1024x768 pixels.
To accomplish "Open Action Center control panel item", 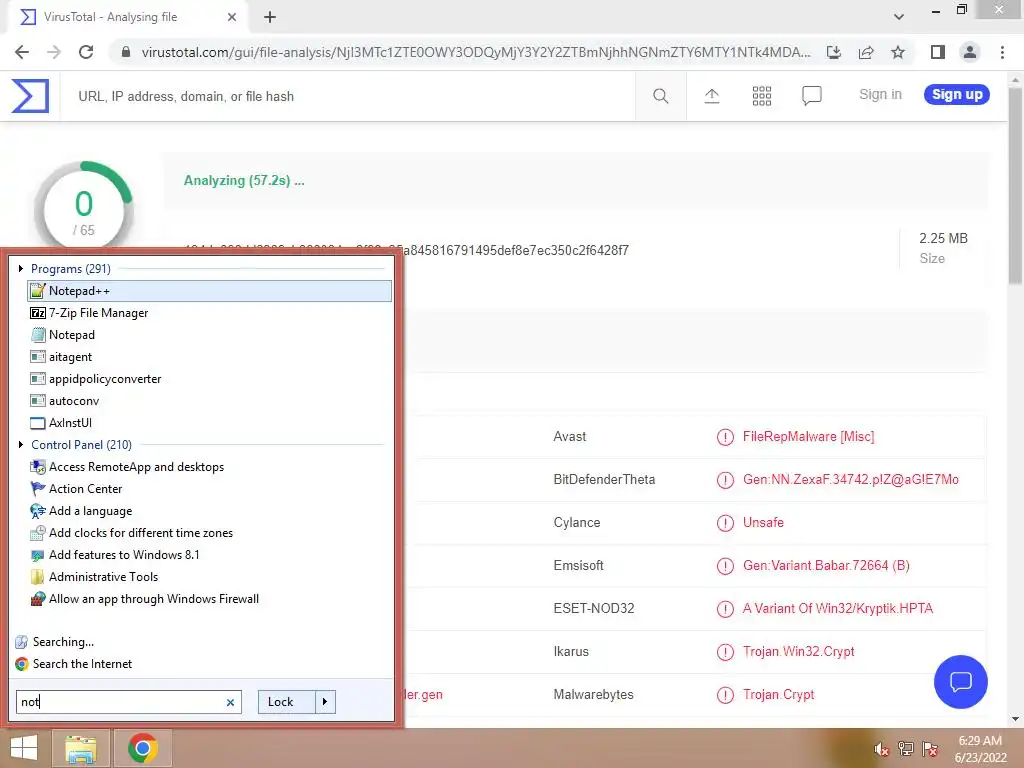I will 210,489.
